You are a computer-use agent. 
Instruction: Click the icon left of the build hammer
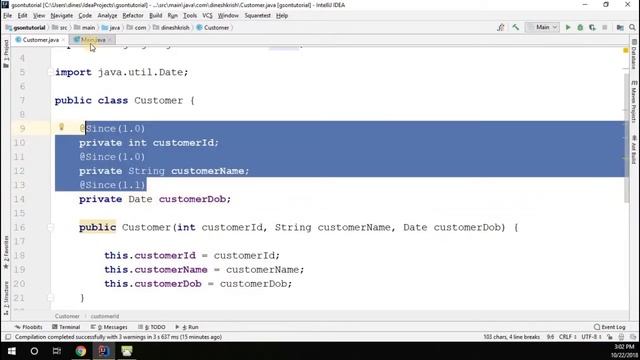click(500, 27)
